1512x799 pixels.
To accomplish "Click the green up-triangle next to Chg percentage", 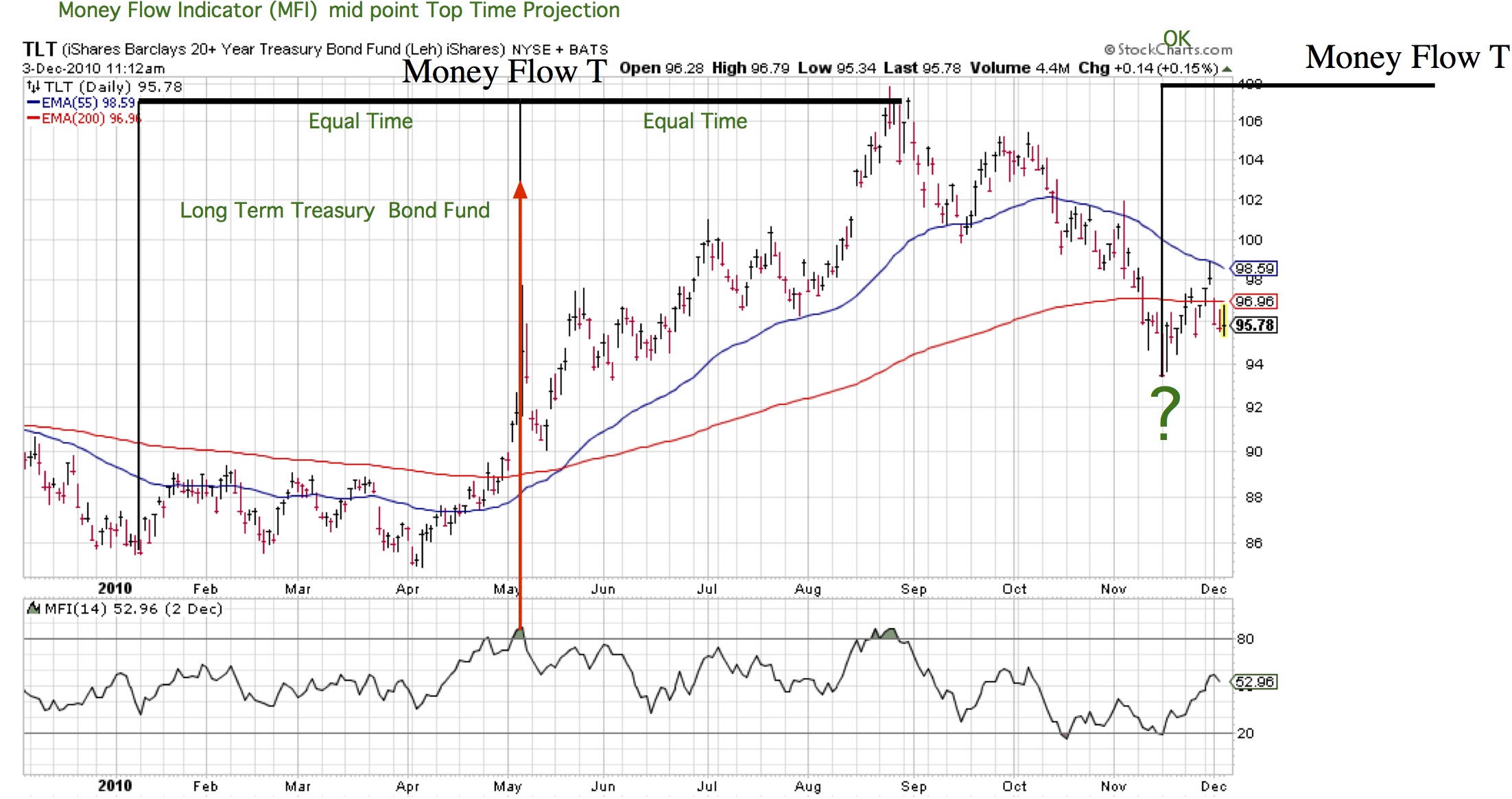I will (x=1227, y=69).
